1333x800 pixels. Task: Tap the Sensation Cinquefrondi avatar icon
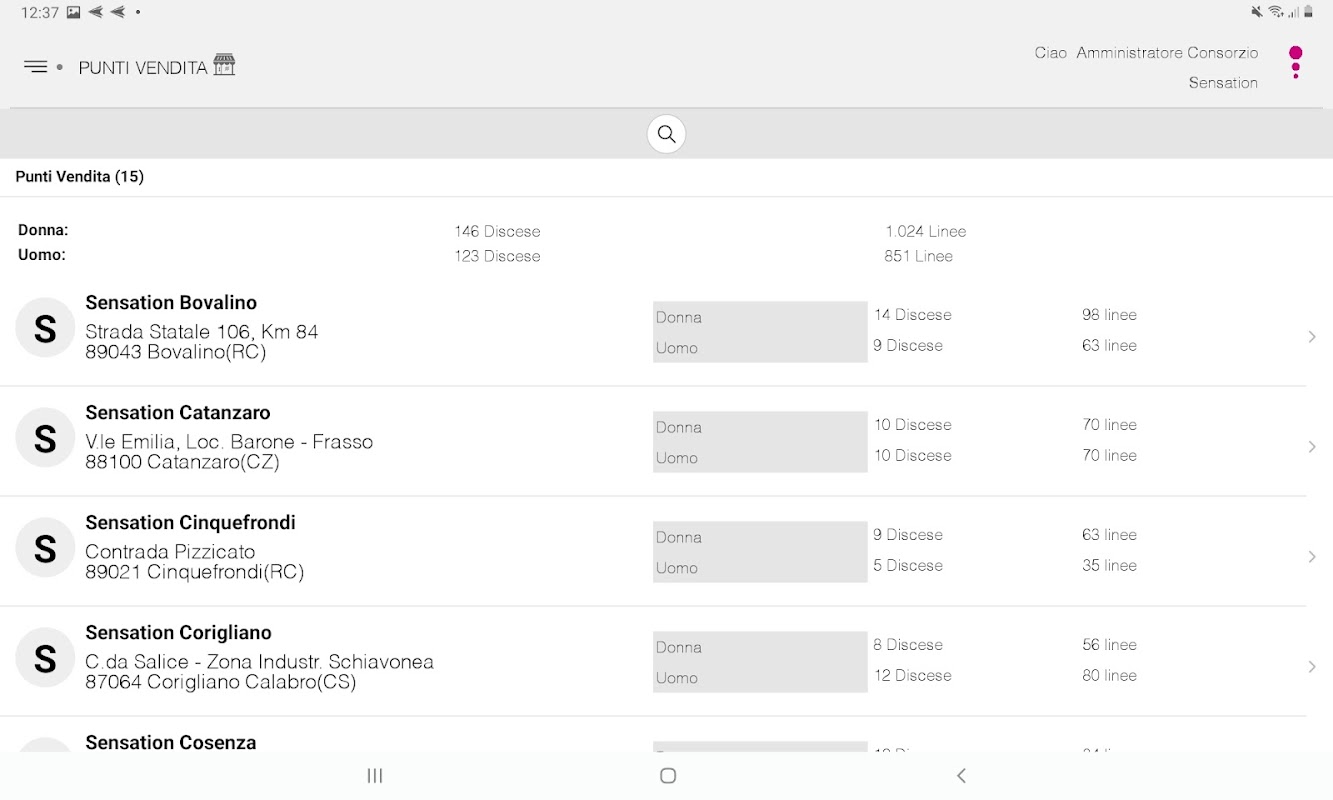click(x=45, y=548)
